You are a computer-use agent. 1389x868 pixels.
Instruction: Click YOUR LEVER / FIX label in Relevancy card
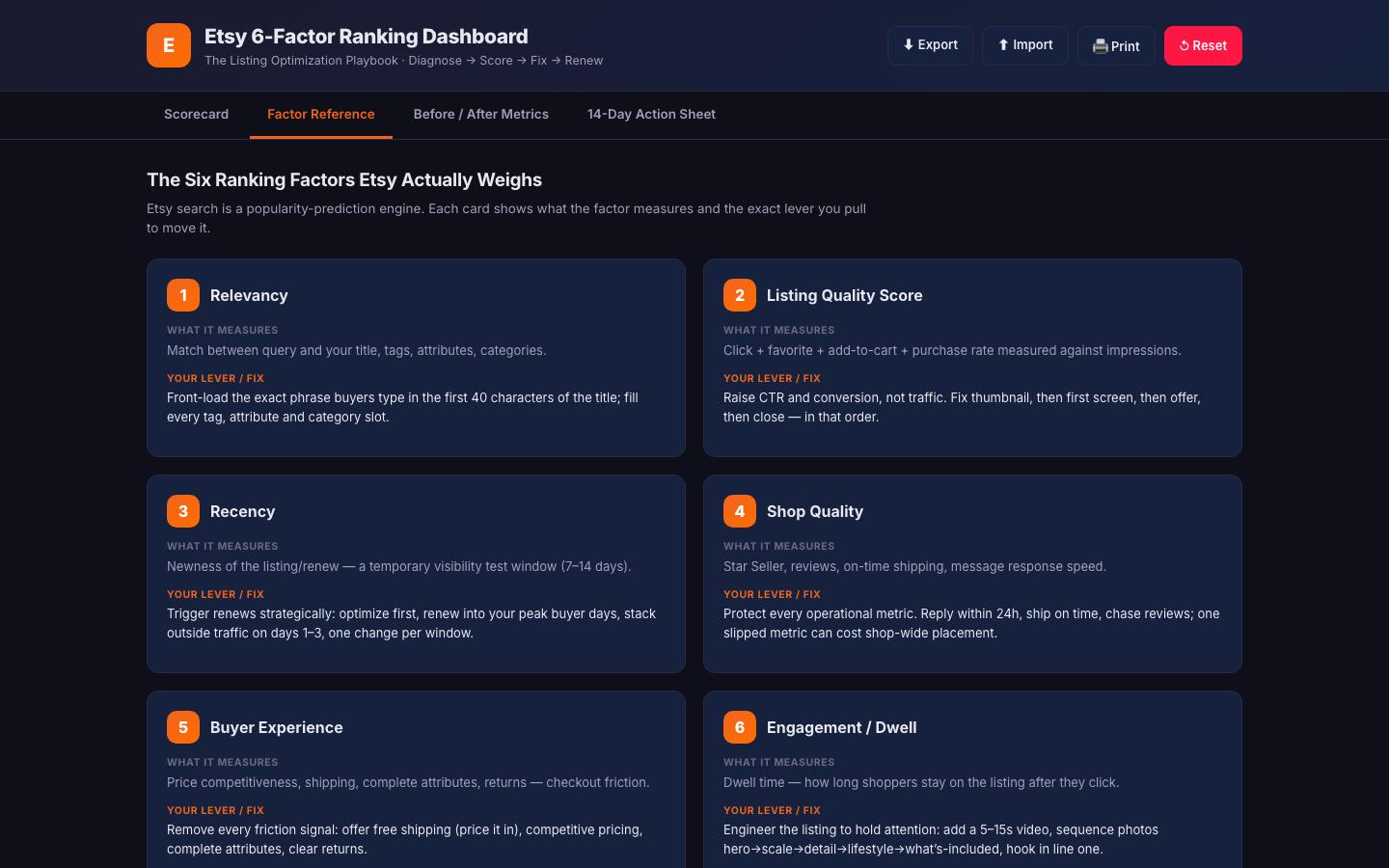coord(215,378)
